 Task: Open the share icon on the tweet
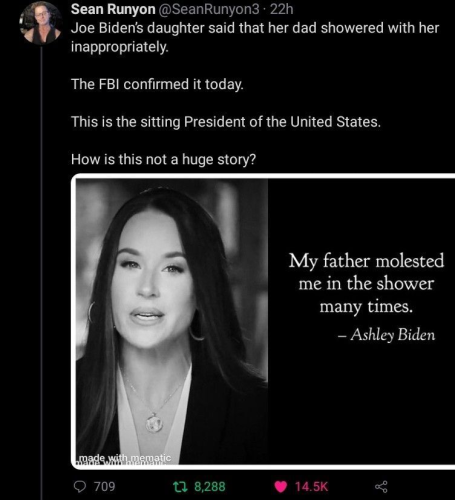381,487
